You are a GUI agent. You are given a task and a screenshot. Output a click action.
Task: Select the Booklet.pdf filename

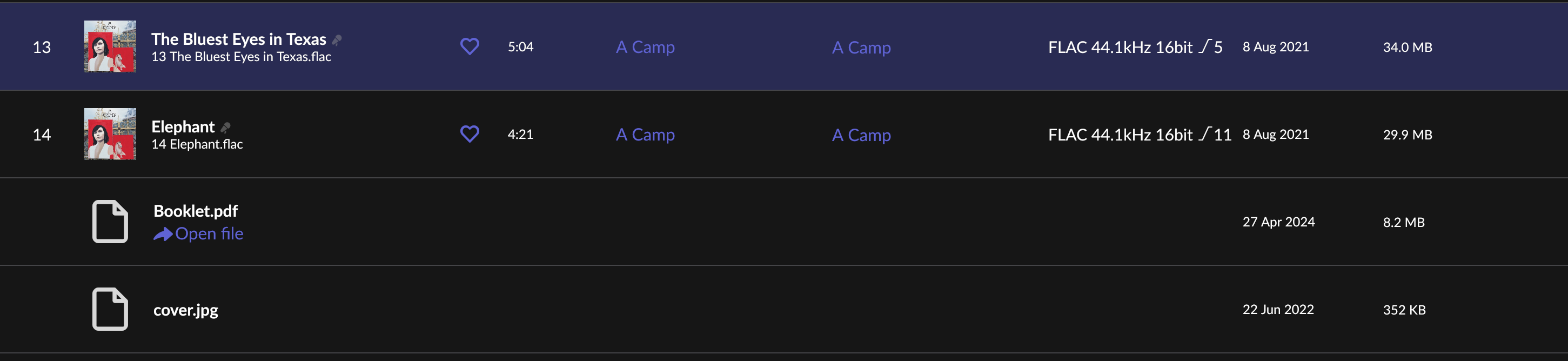[196, 211]
